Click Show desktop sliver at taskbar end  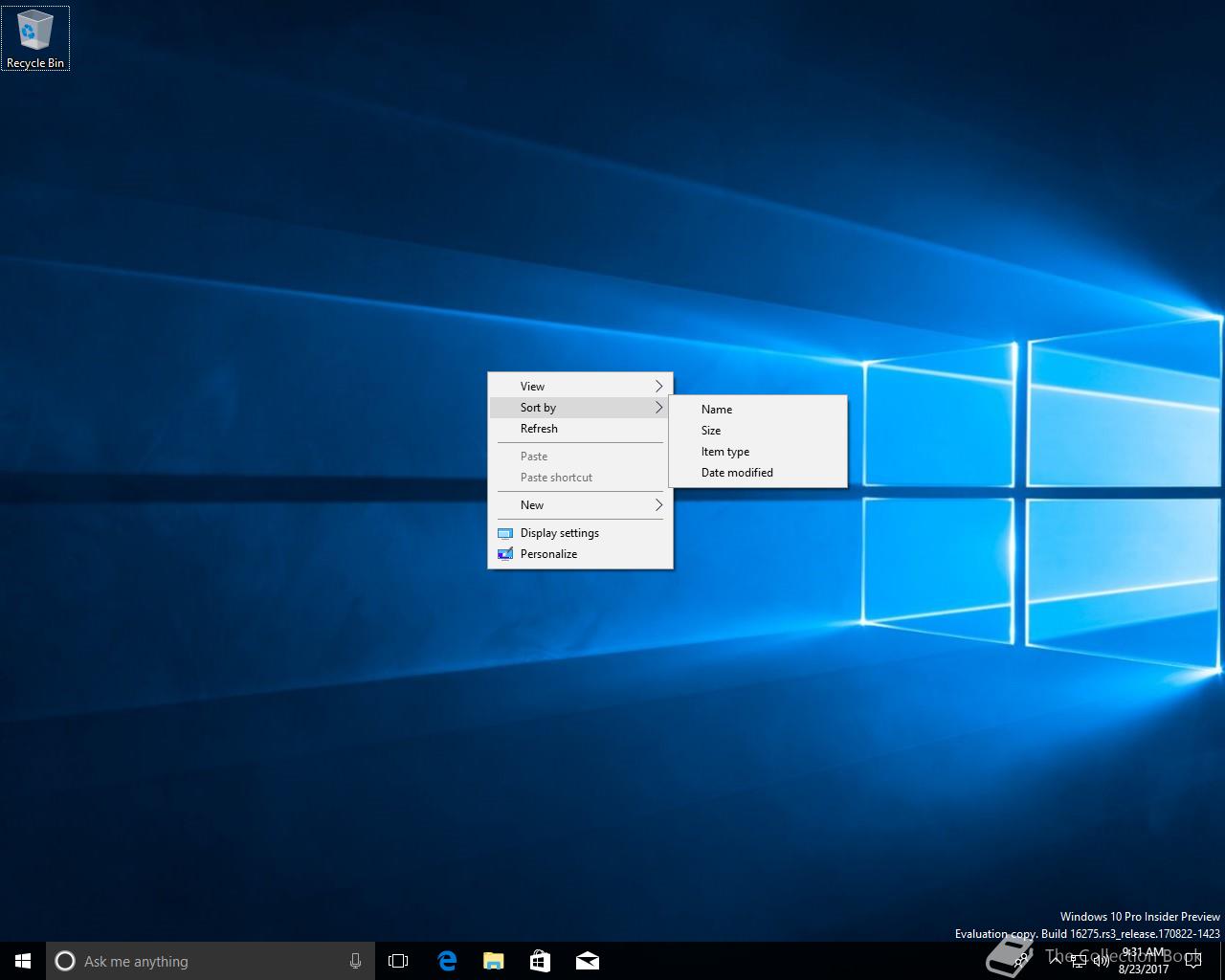click(x=1222, y=961)
